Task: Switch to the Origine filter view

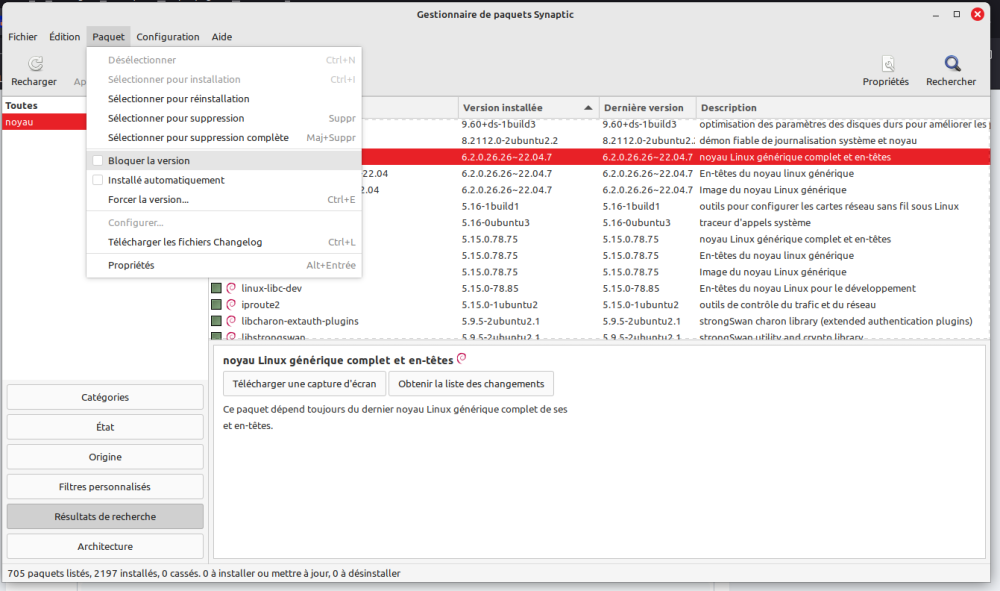Action: point(104,457)
